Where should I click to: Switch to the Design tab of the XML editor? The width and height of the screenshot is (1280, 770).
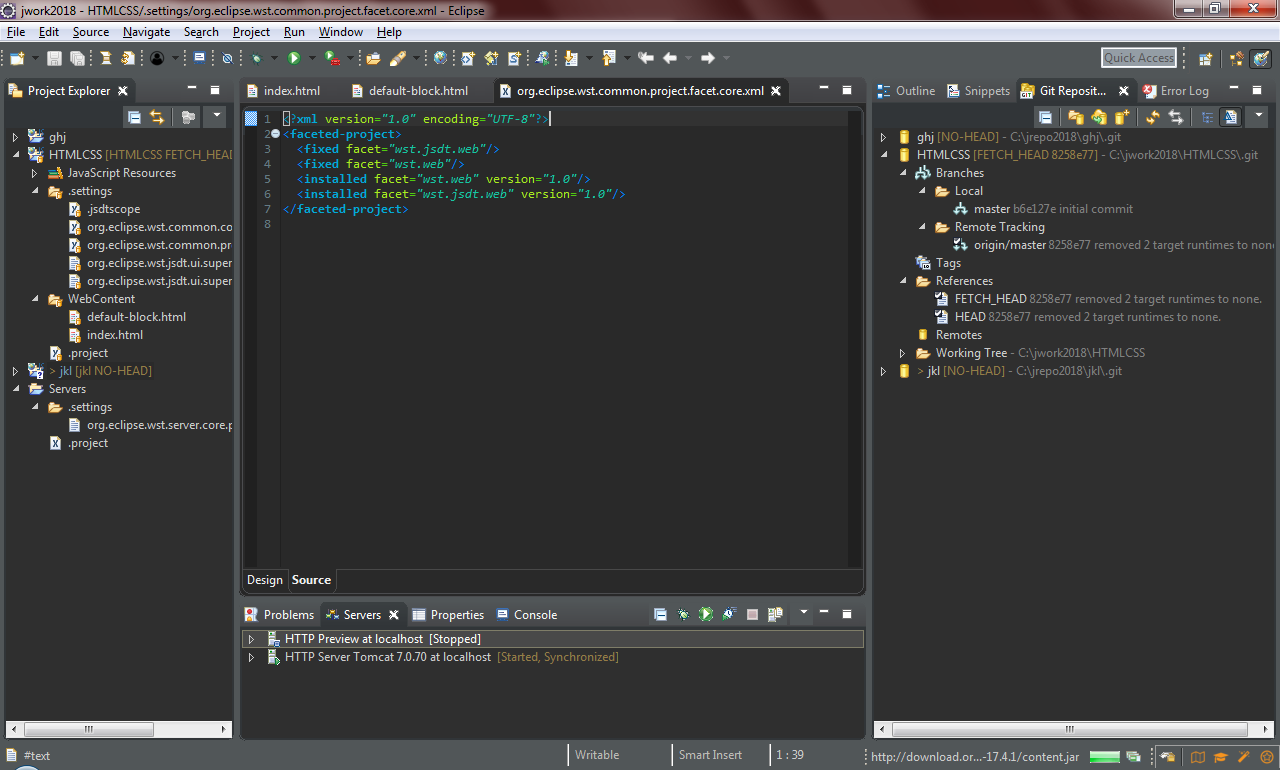pyautogui.click(x=265, y=580)
